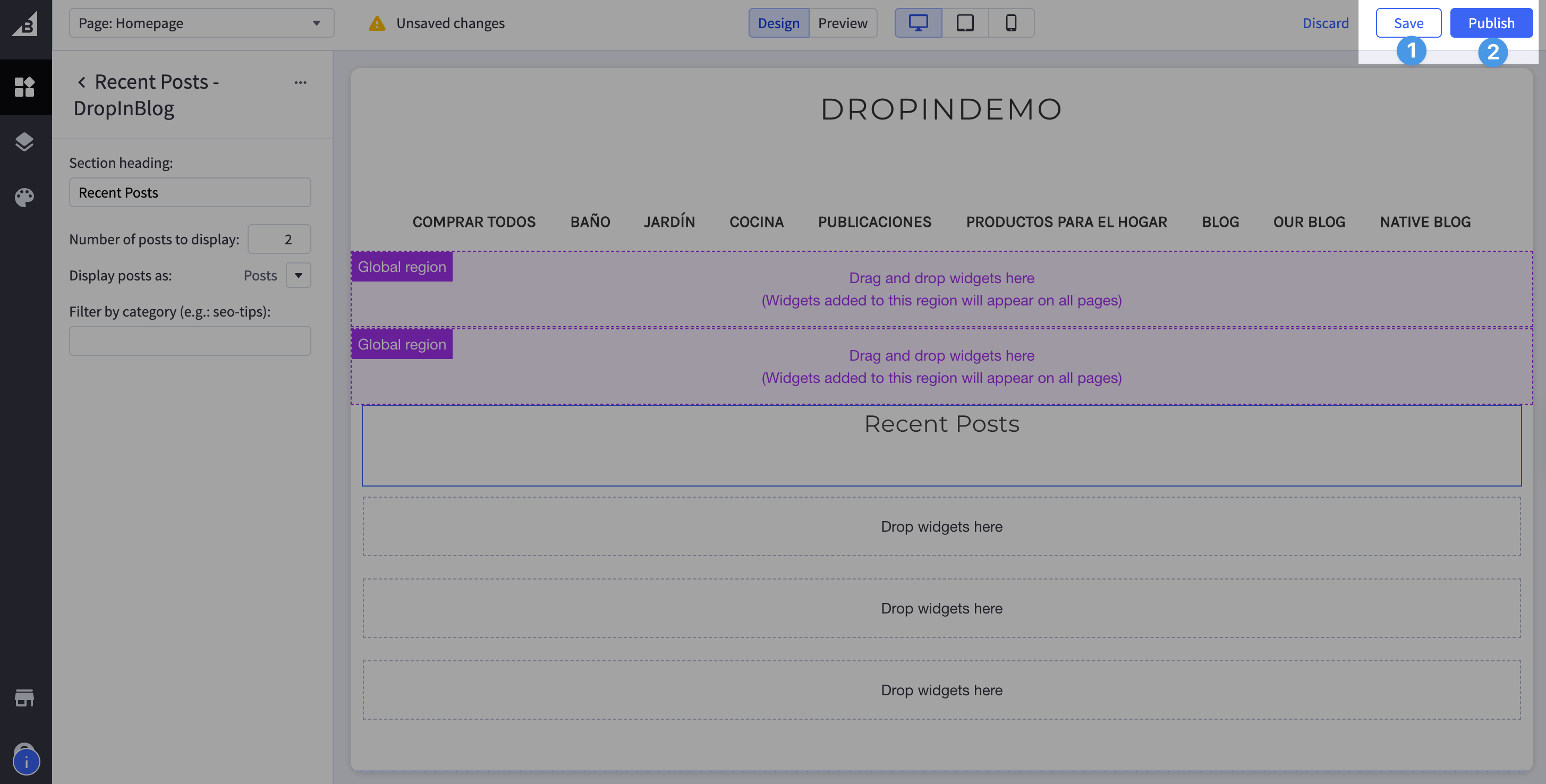Click the Discard link
Screen dimensions: 1546x784
click(1326, 23)
